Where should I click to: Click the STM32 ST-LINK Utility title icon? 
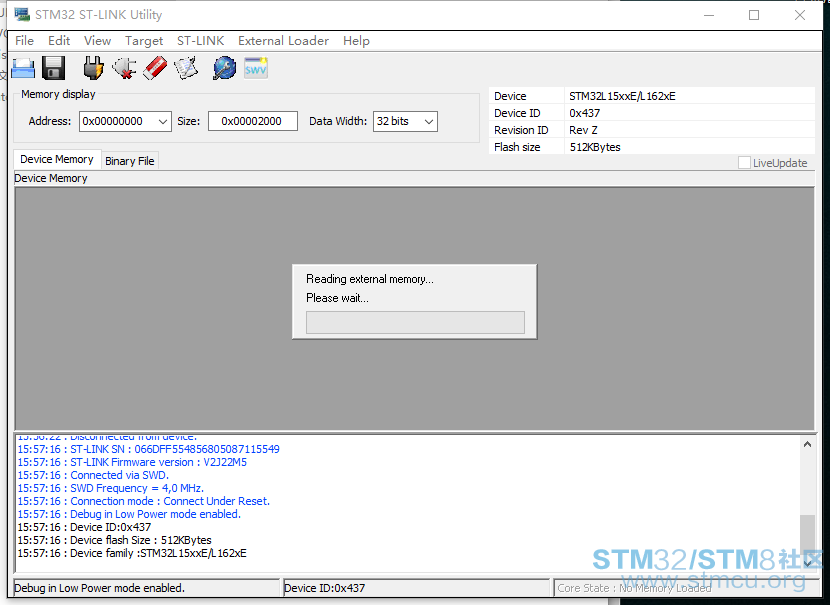22,14
